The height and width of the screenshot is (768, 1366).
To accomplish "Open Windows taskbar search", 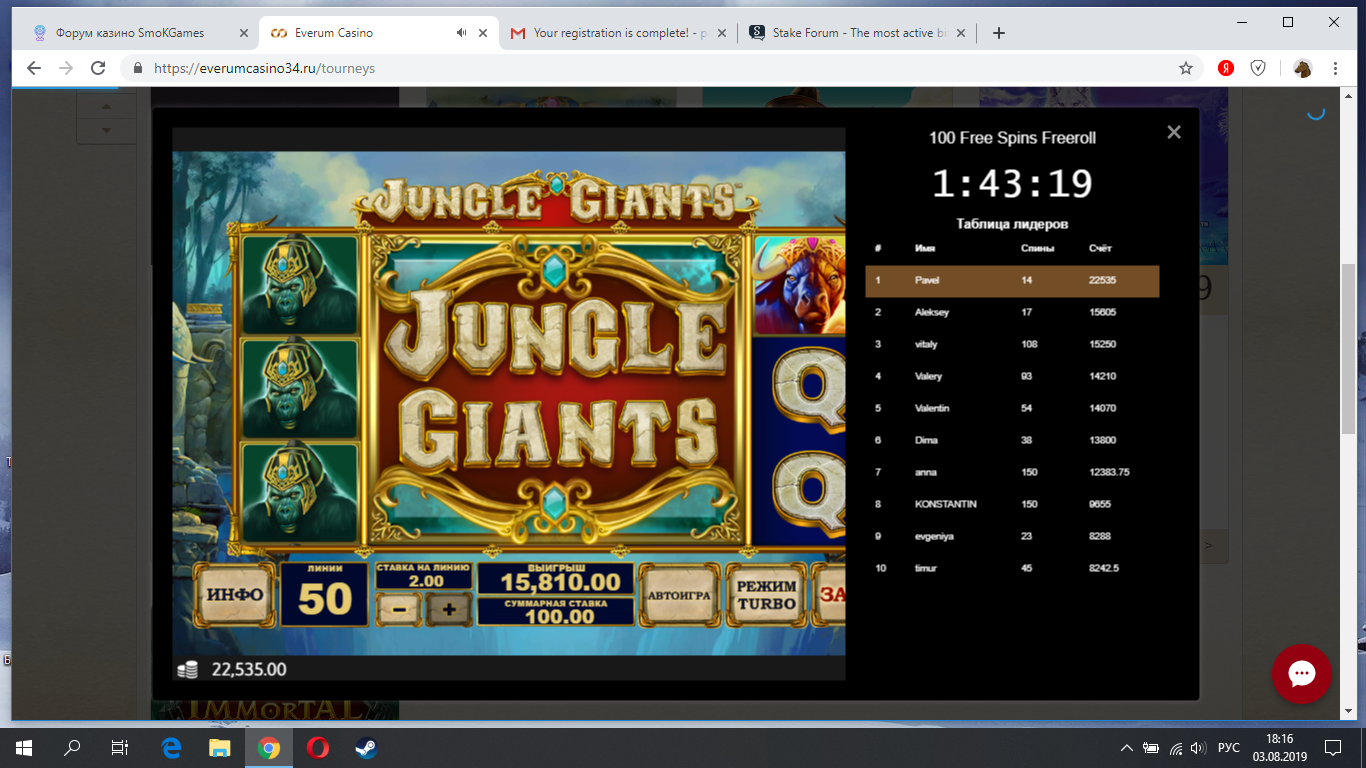I will [72, 747].
